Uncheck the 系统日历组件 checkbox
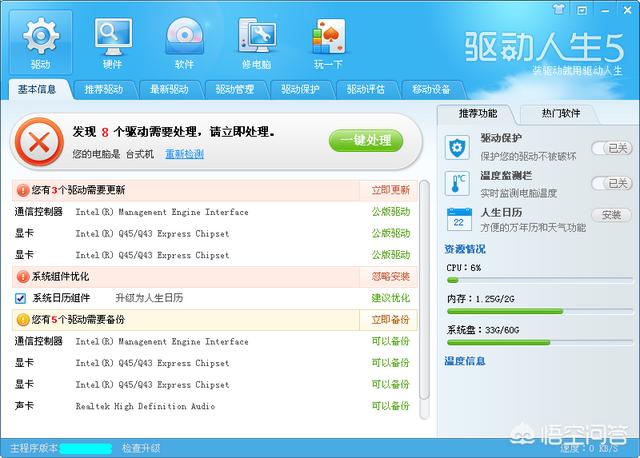Image resolution: width=640 pixels, height=458 pixels. (20, 298)
